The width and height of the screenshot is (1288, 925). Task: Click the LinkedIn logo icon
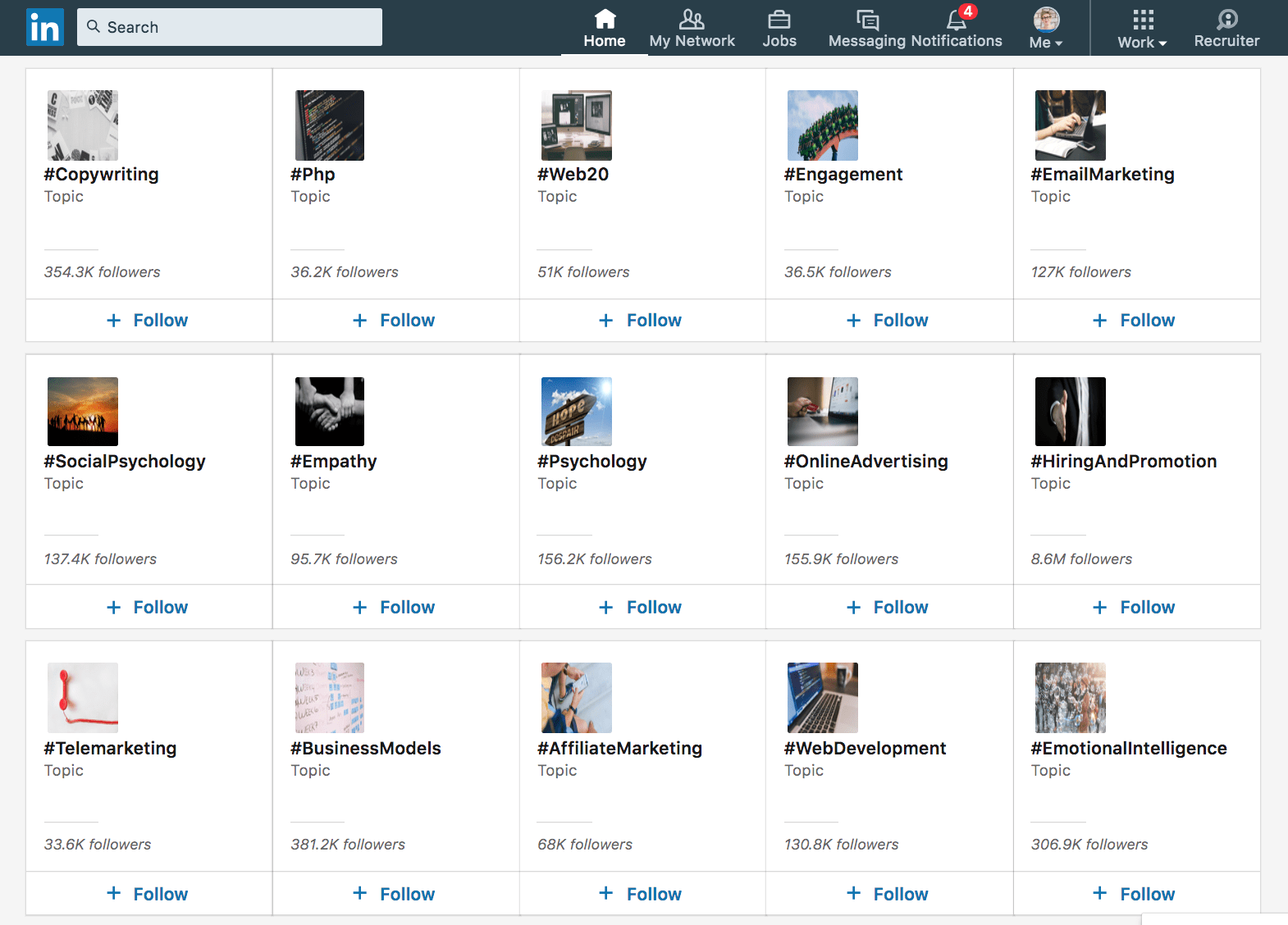(x=44, y=27)
